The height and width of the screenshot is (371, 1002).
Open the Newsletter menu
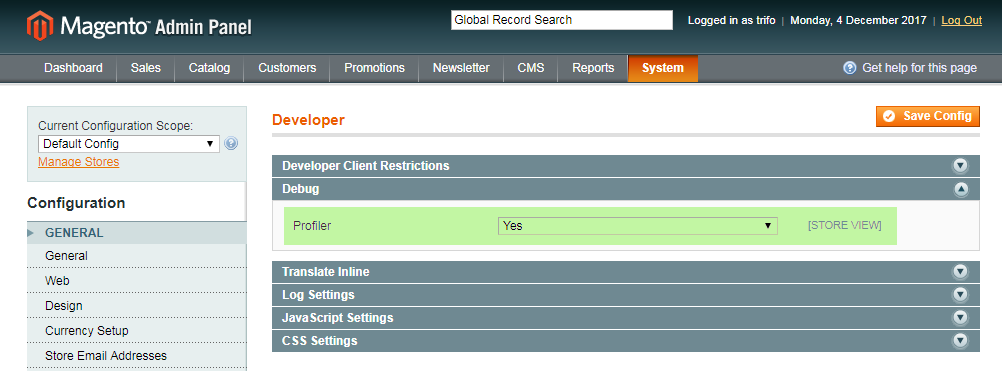pos(461,68)
